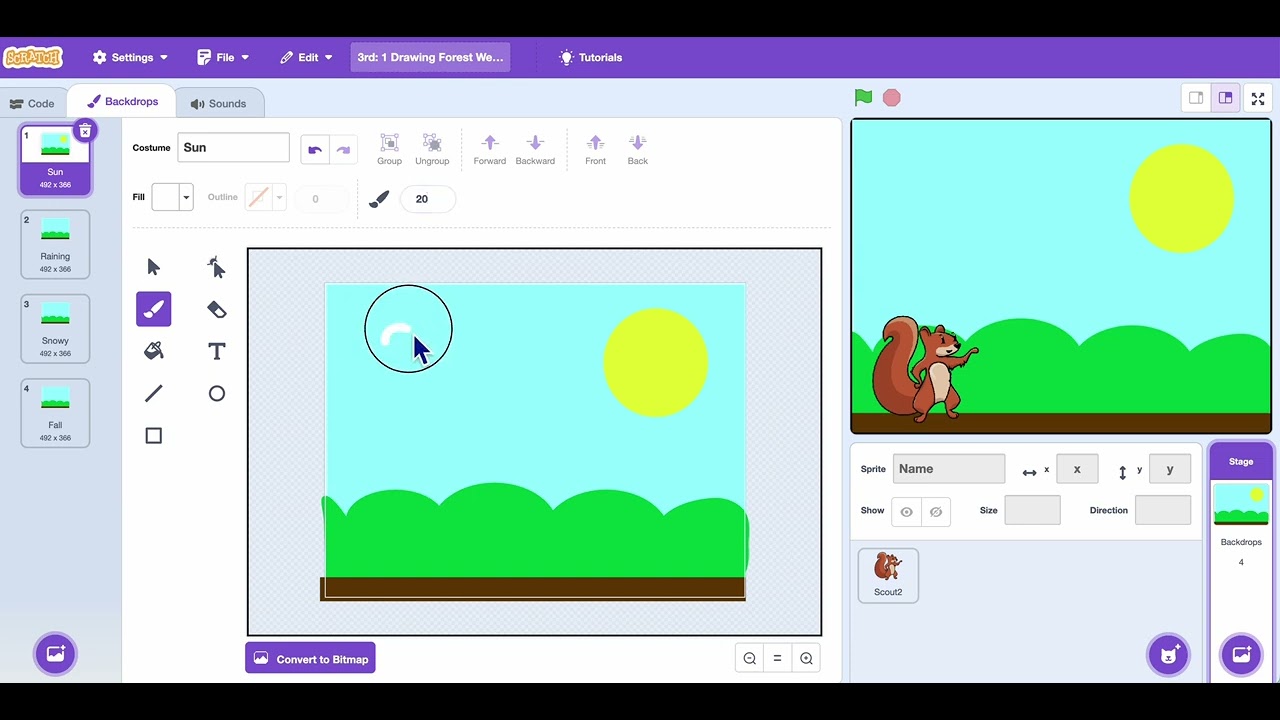Select the Text tool
1280x720 pixels.
(216, 351)
